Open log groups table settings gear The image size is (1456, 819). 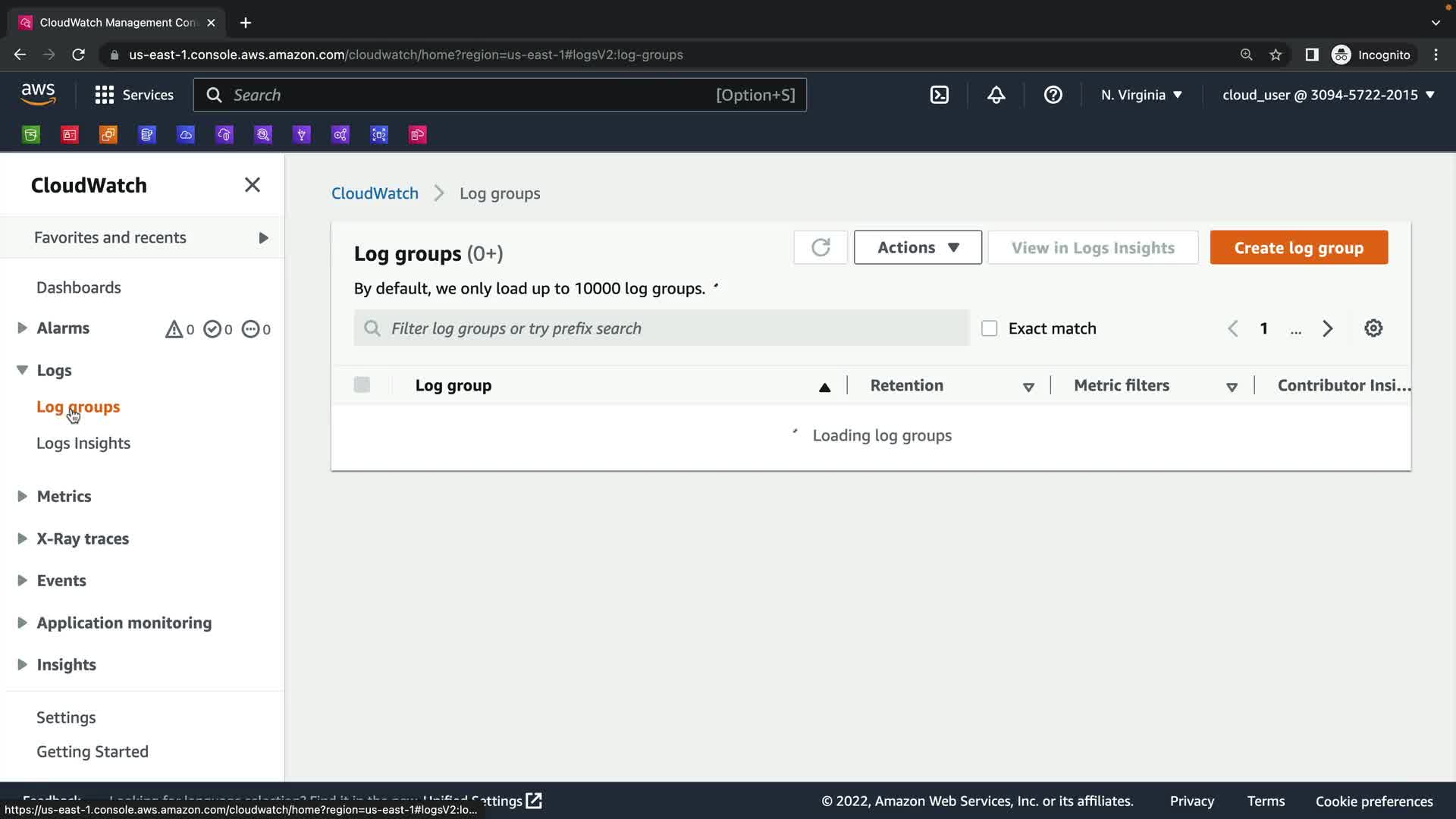pyautogui.click(x=1373, y=328)
